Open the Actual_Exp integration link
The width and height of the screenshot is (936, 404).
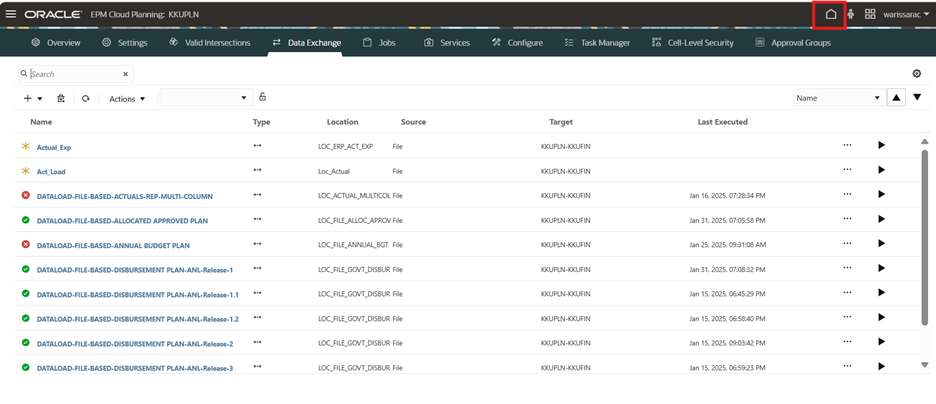pyautogui.click(x=54, y=147)
